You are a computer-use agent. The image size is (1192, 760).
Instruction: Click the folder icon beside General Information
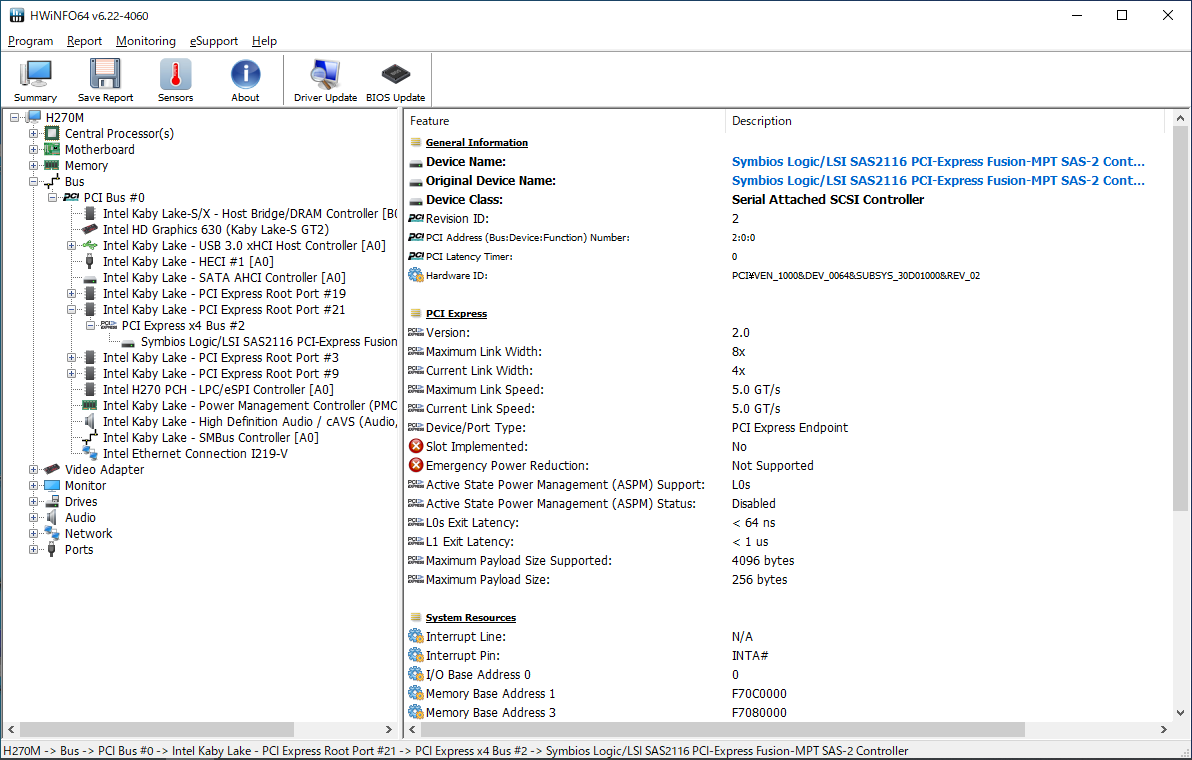point(416,142)
